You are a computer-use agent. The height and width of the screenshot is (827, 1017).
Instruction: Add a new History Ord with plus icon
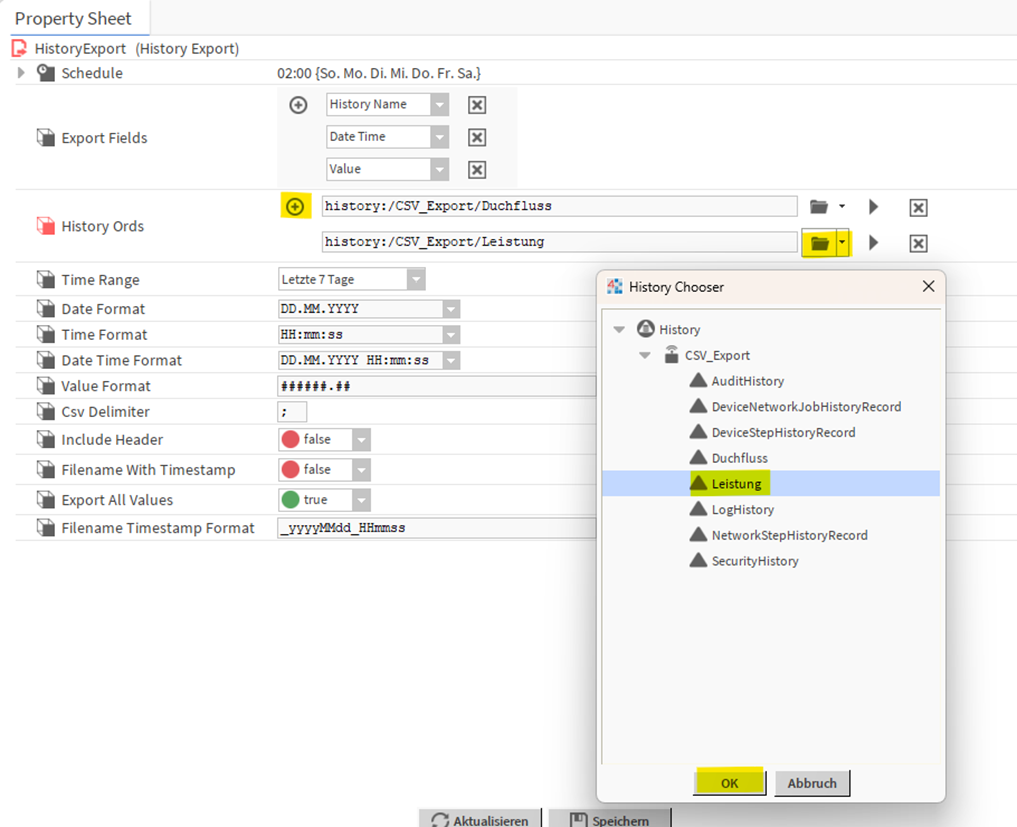[295, 206]
